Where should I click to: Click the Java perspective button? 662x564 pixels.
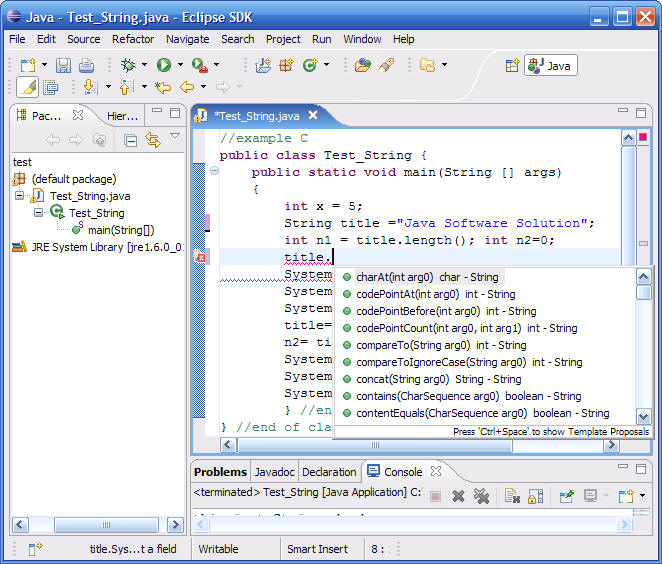click(550, 65)
